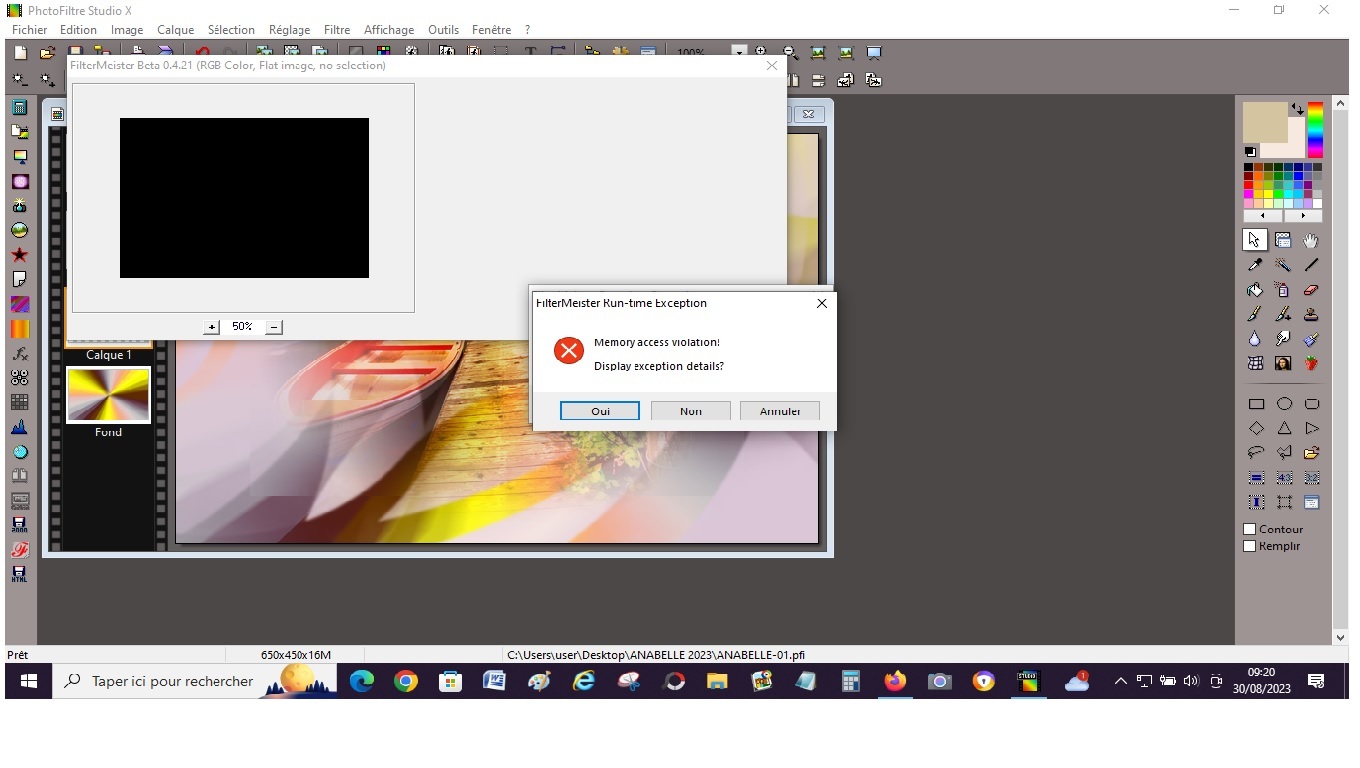
Task: Select the Mona Lisa art tool
Action: 1283,363
